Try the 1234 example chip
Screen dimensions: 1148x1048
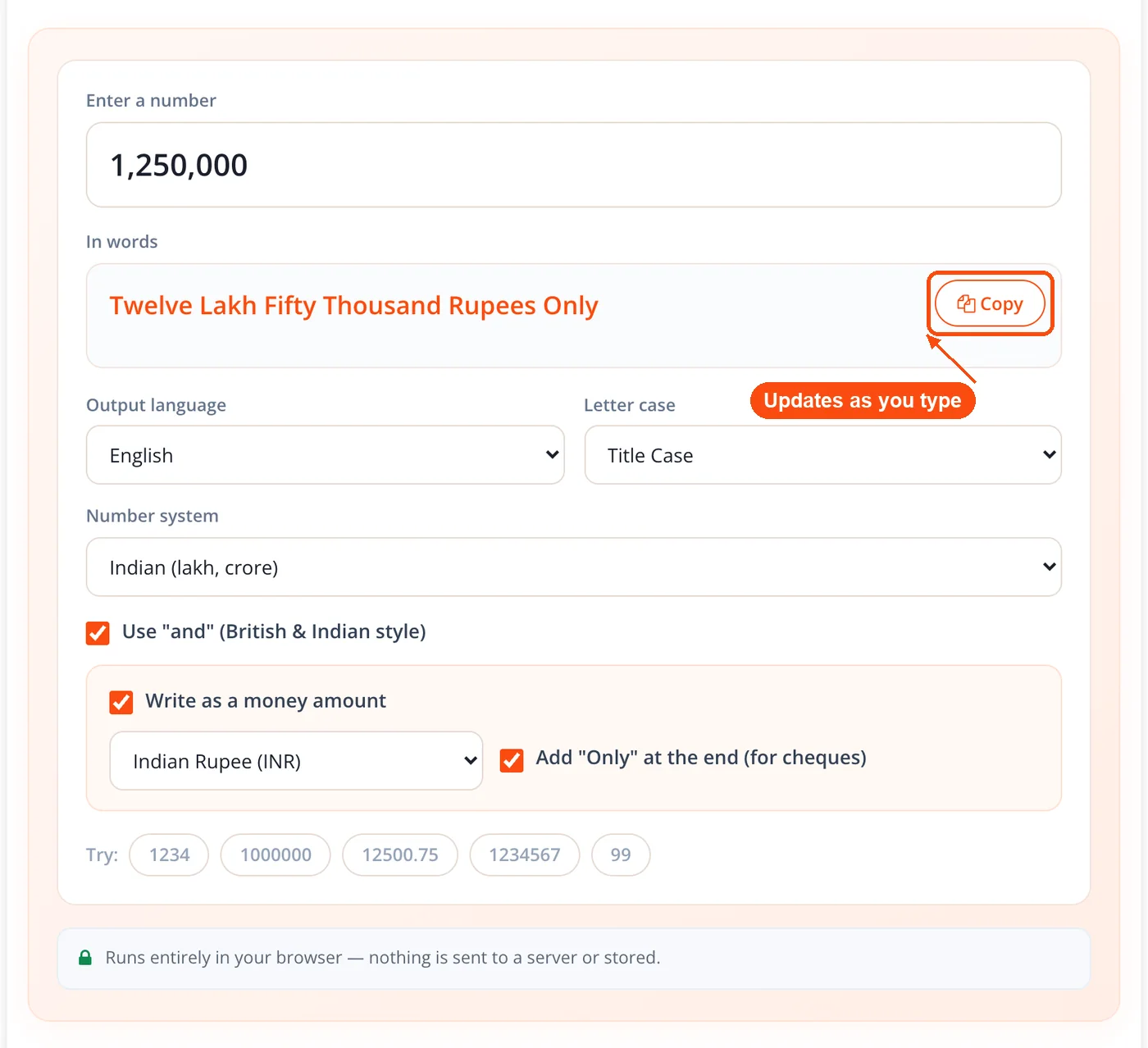coord(169,854)
